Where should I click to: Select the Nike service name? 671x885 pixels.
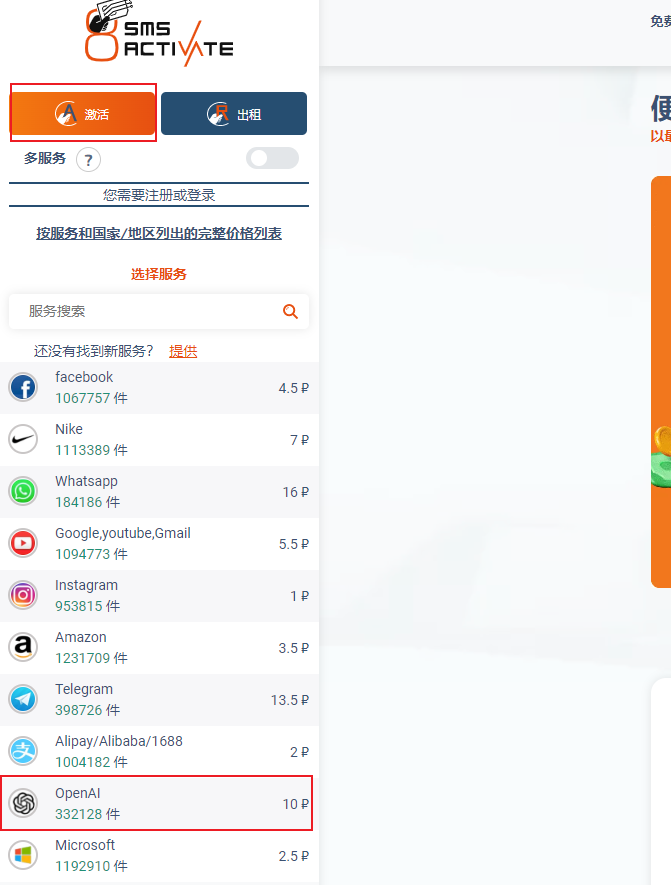click(69, 429)
